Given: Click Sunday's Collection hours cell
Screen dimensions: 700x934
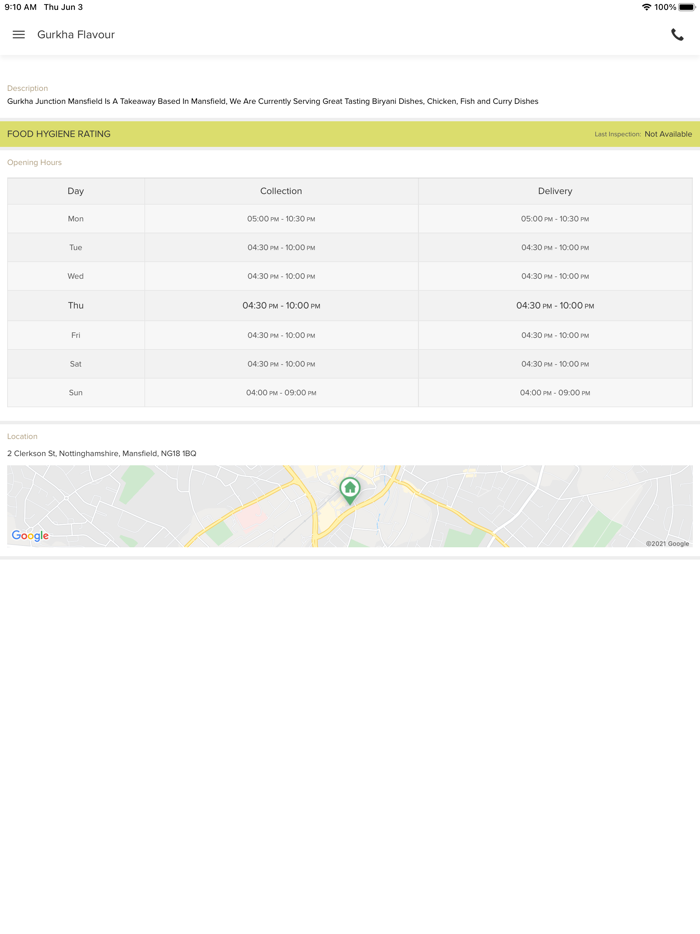Looking at the screenshot, I should [x=281, y=393].
